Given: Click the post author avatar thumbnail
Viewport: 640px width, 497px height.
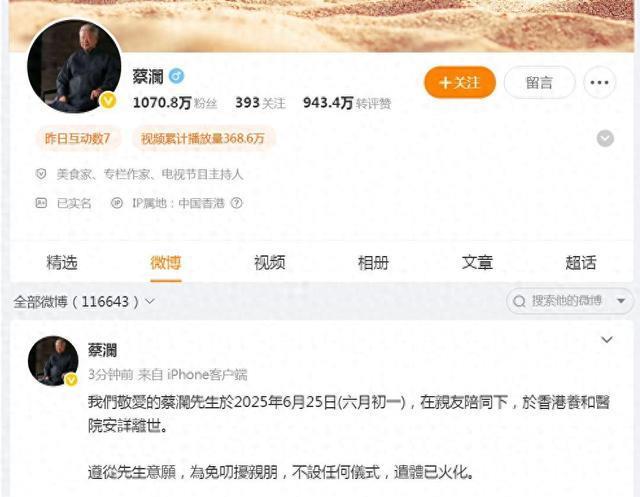Looking at the screenshot, I should click(x=53, y=361).
